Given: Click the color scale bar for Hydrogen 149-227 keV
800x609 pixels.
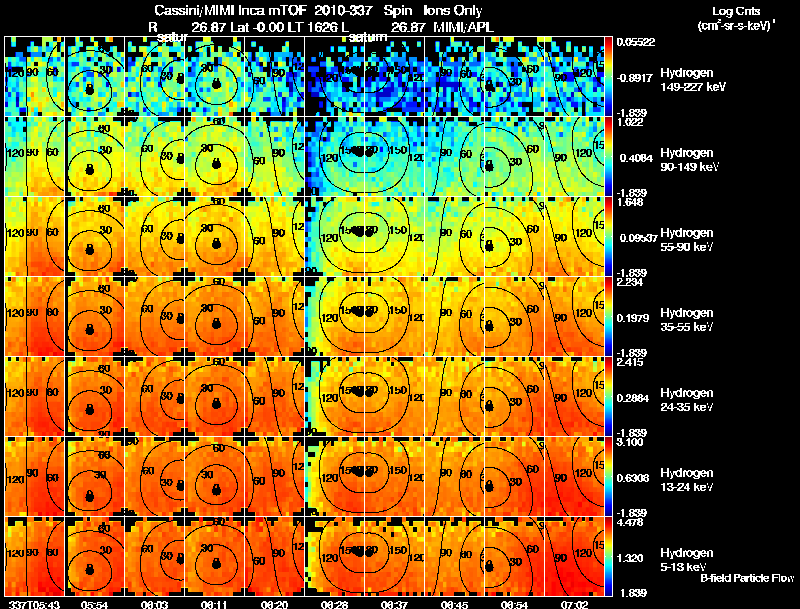Looking at the screenshot, I should point(609,77).
